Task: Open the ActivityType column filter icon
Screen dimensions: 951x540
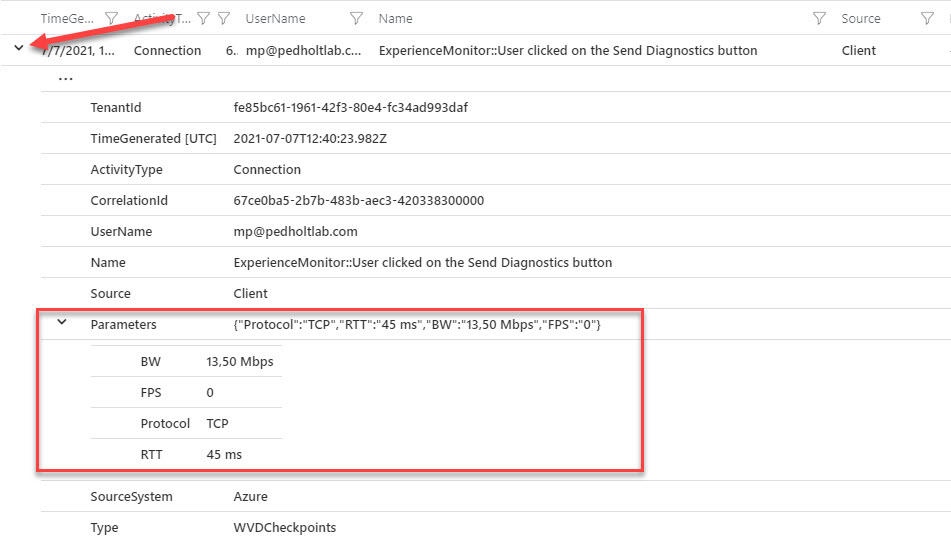Action: pos(204,18)
